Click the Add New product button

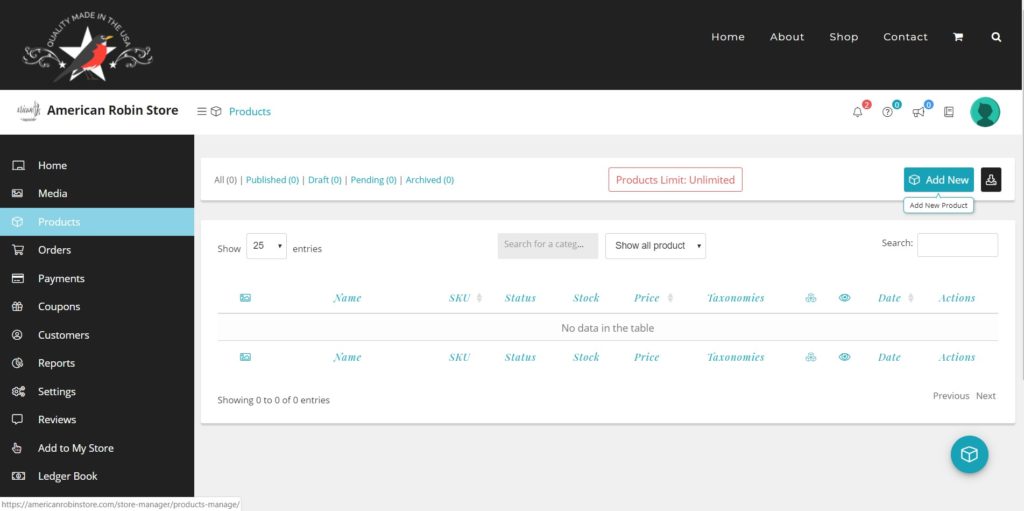[x=938, y=180]
